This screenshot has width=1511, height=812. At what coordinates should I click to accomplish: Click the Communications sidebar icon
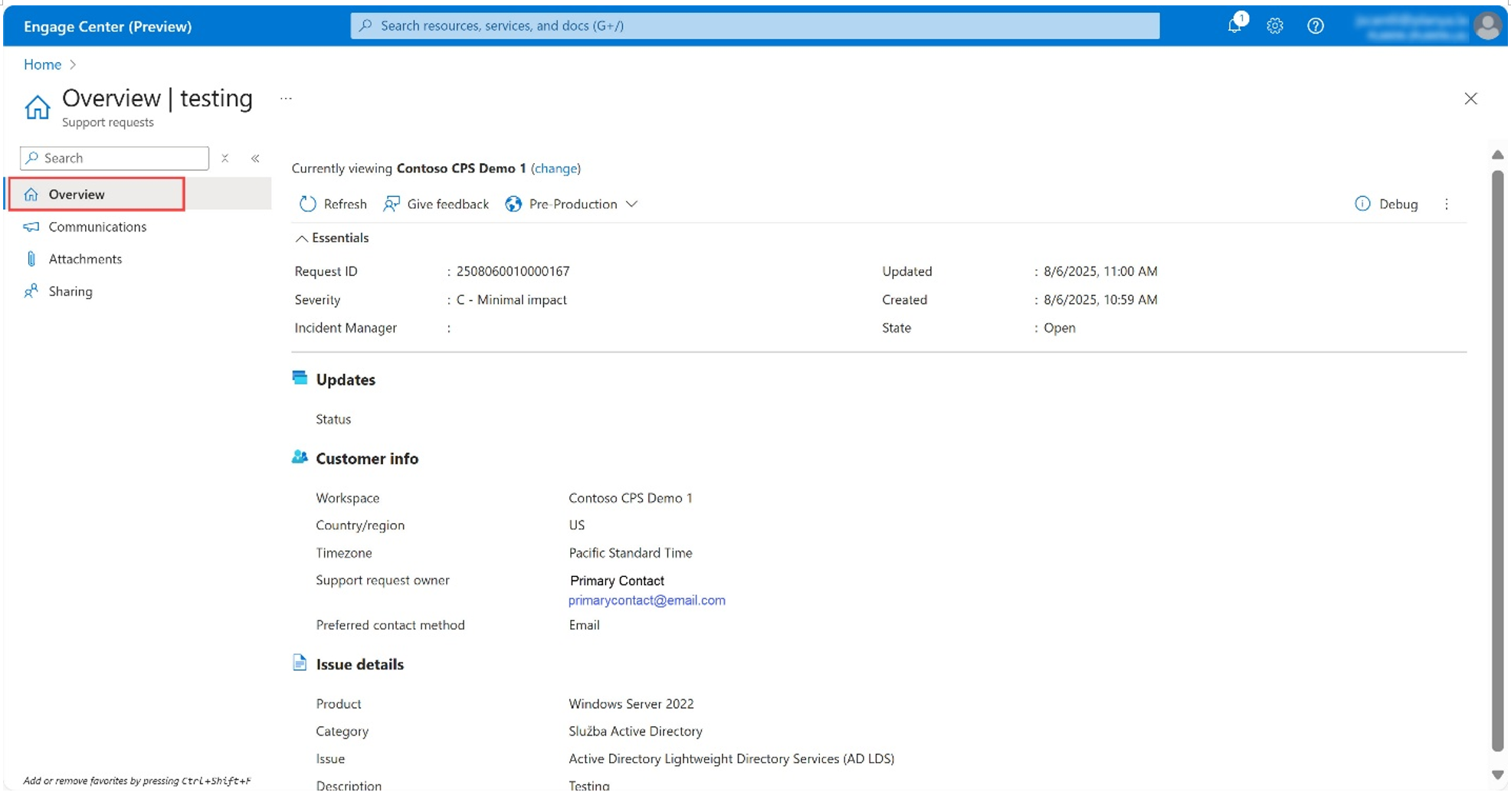(31, 227)
